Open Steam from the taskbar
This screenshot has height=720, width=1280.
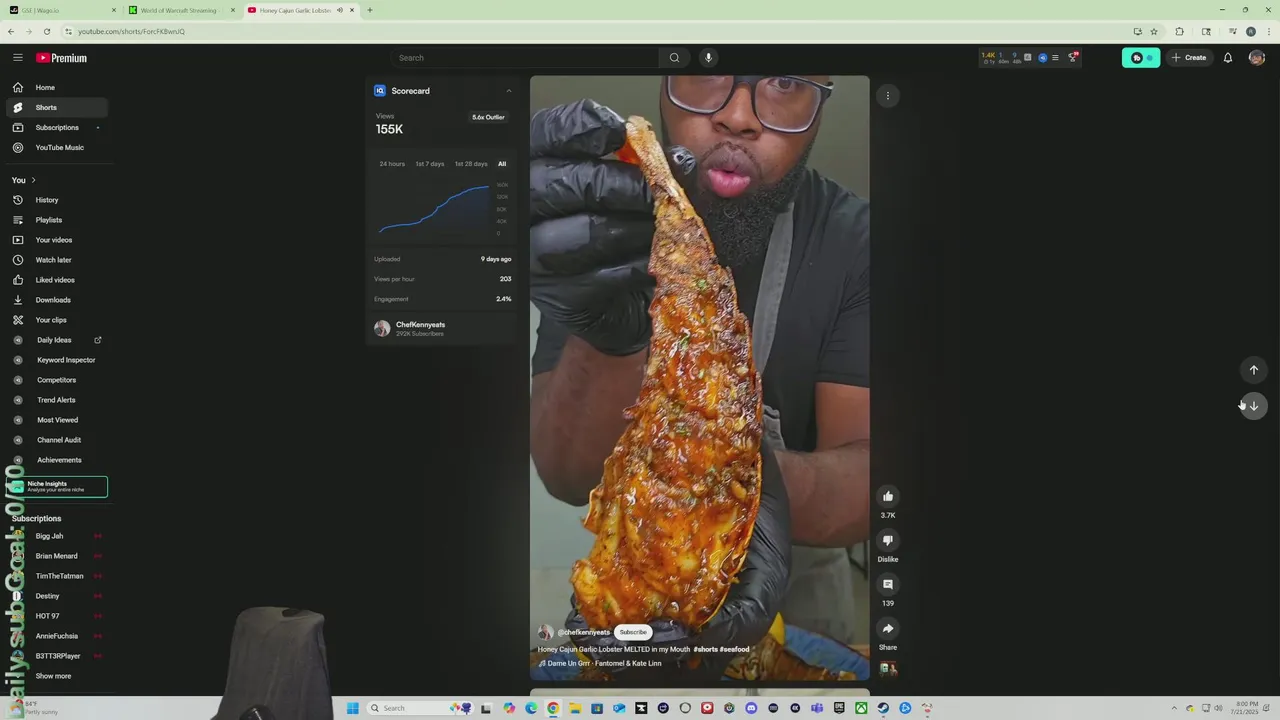(x=883, y=708)
